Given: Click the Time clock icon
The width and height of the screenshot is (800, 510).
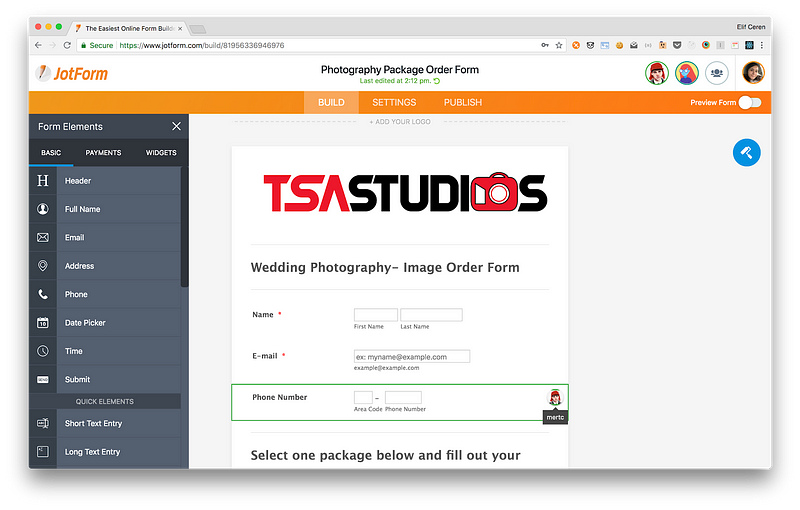Looking at the screenshot, I should pos(43,351).
